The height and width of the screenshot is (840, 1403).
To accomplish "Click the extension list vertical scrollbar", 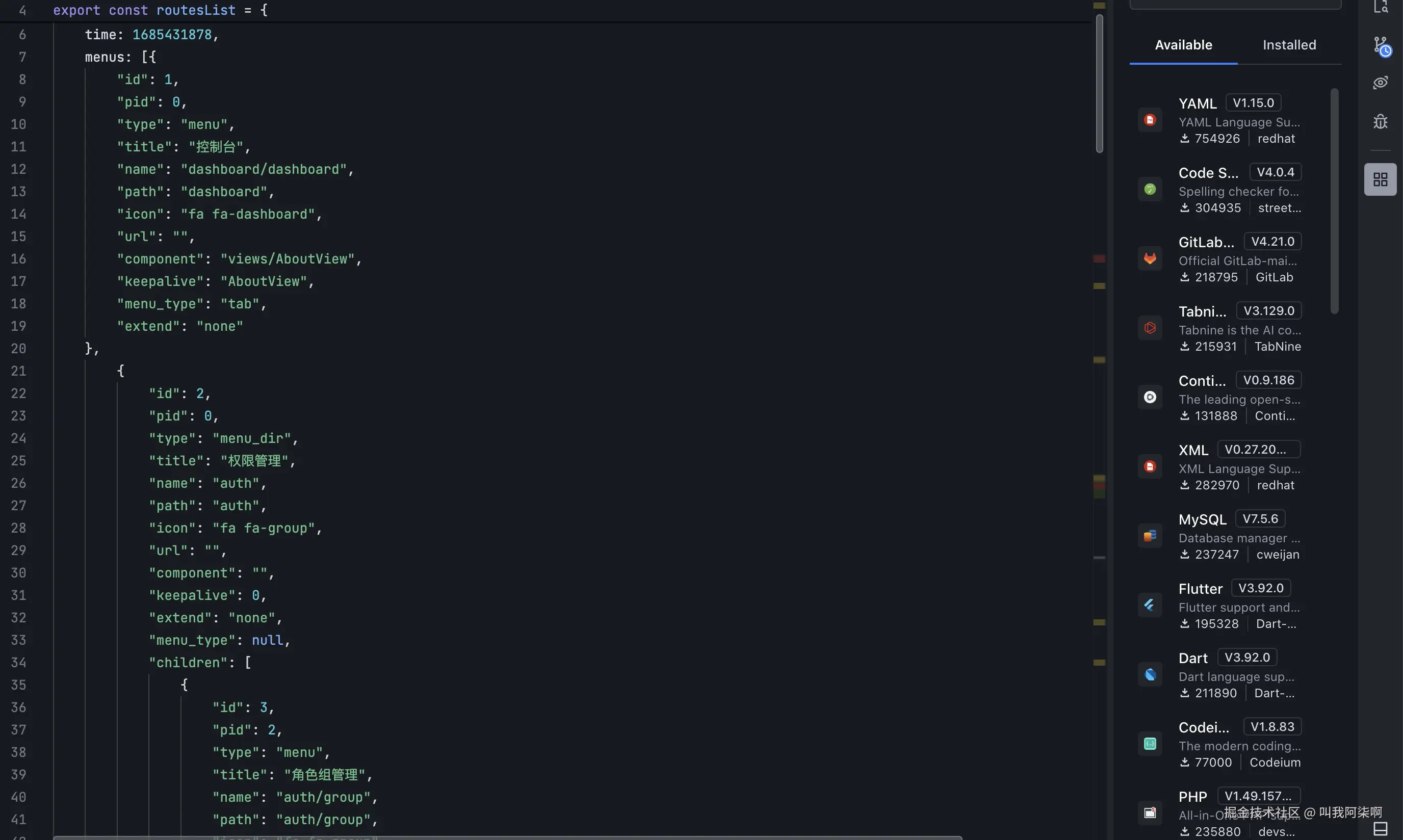I will [1335, 200].
